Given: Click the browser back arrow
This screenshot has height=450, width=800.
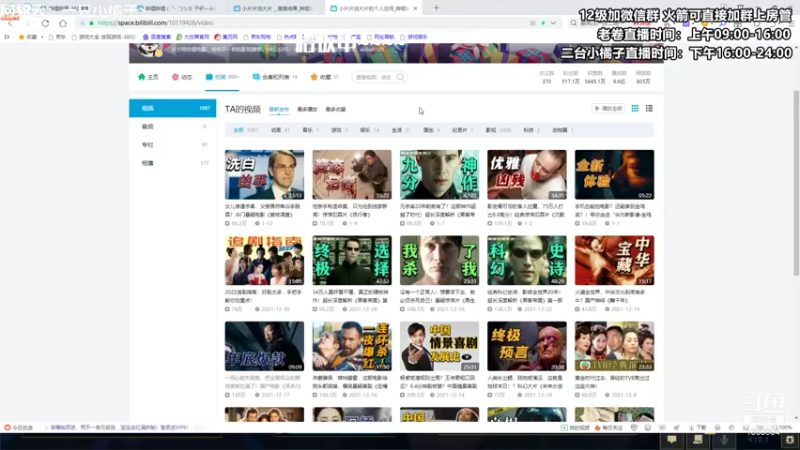Looking at the screenshot, I should pos(10,23).
